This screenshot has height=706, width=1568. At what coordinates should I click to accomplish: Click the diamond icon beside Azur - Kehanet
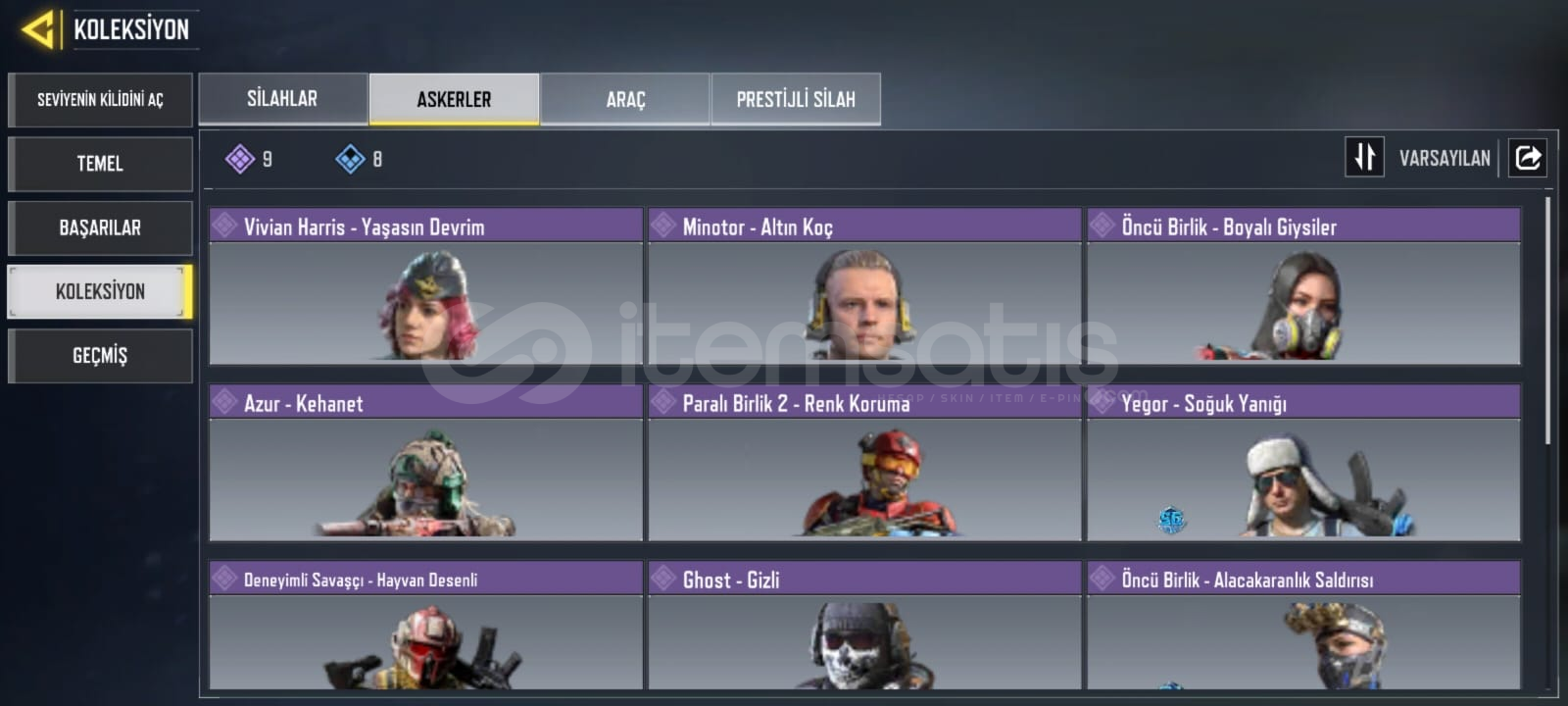coord(225,402)
